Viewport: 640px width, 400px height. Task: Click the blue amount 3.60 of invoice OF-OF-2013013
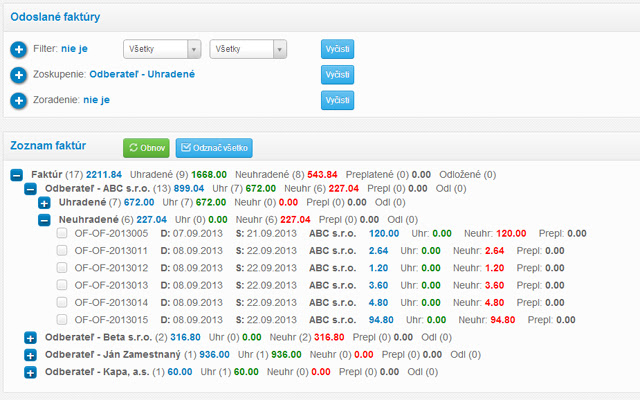click(378, 285)
